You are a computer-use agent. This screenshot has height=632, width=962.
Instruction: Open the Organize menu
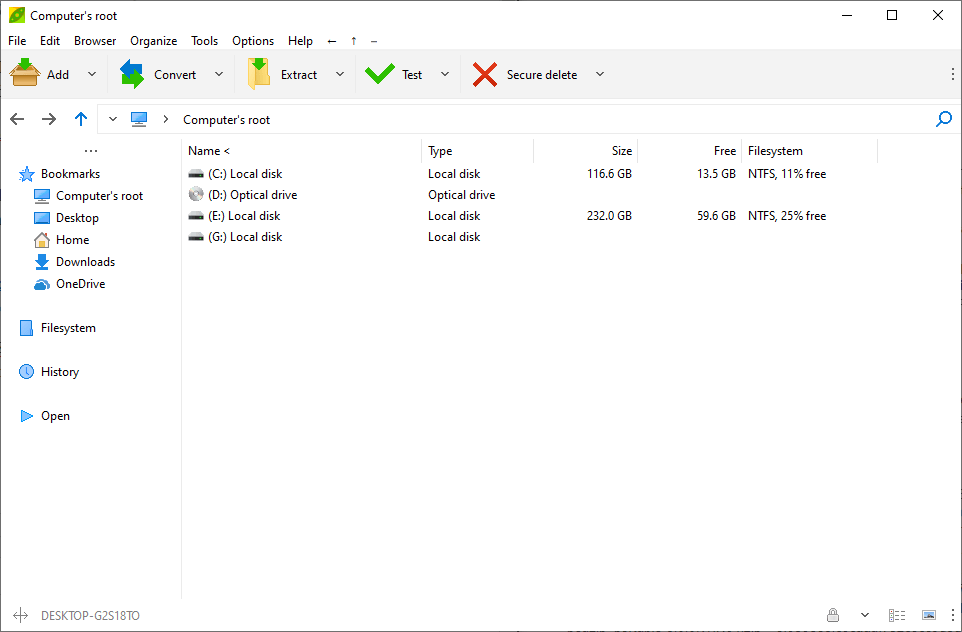[x=153, y=40]
